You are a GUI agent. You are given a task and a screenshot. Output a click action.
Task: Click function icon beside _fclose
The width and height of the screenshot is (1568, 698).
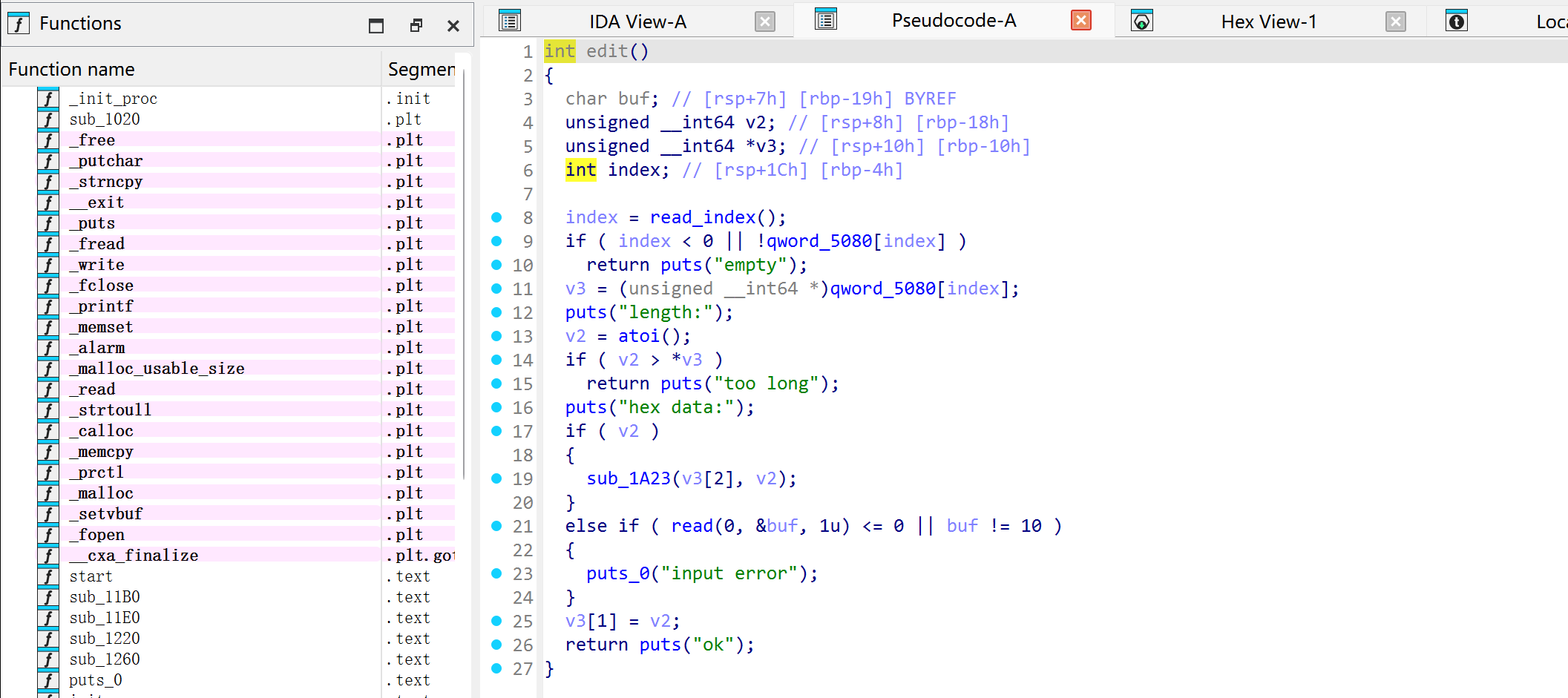pos(48,286)
